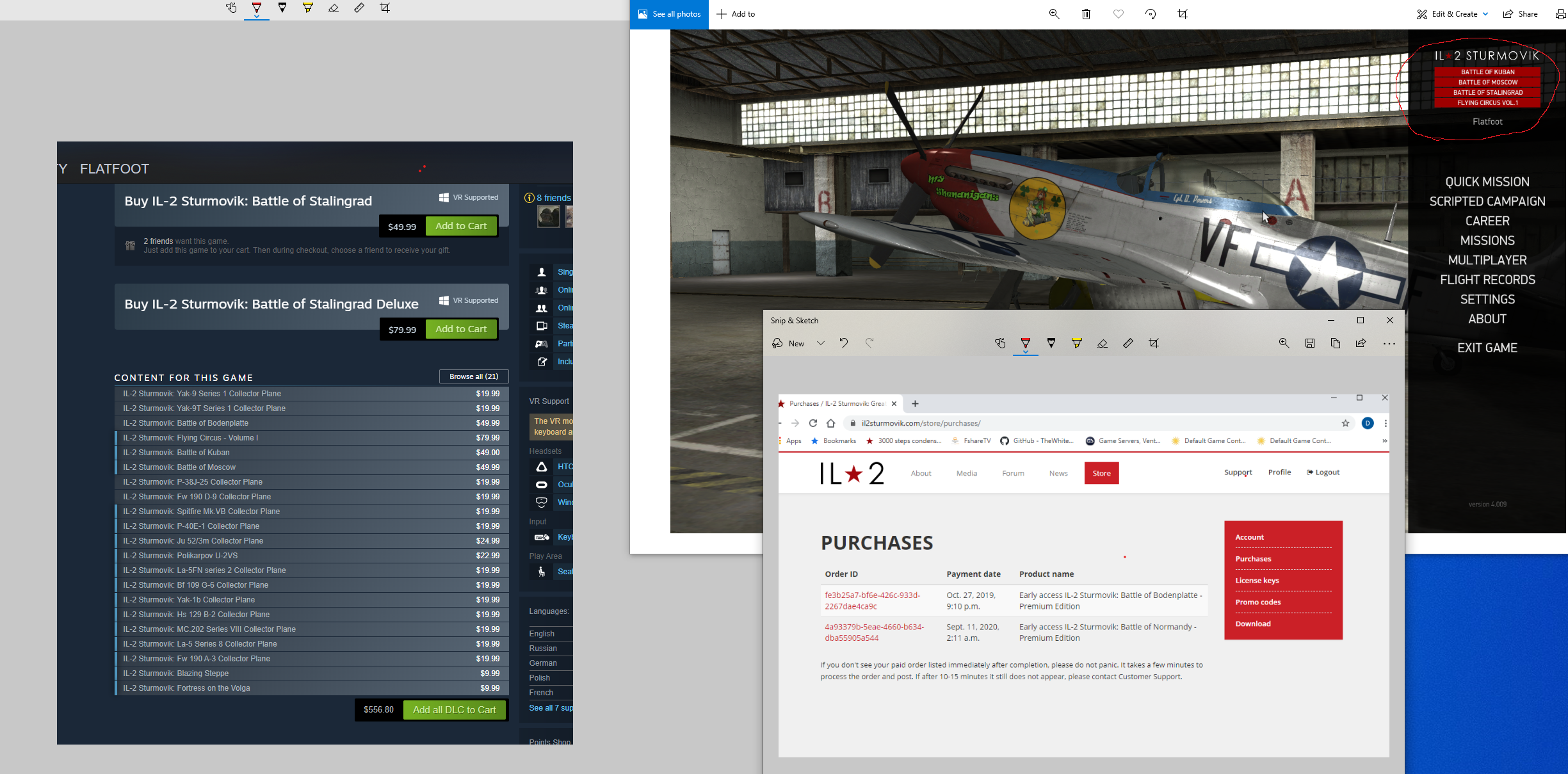Click QUICK MISSION in the IL-2 photo menu
The height and width of the screenshot is (774, 1568).
pyautogui.click(x=1487, y=182)
